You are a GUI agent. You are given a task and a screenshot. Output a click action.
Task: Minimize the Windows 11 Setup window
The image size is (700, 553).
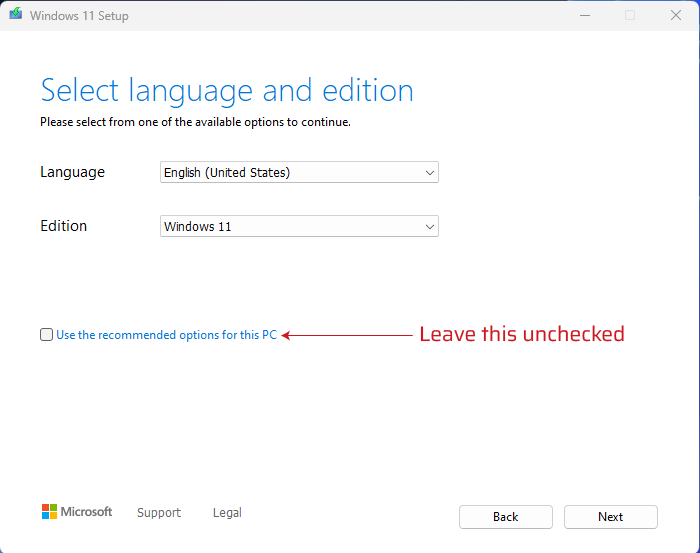(585, 15)
